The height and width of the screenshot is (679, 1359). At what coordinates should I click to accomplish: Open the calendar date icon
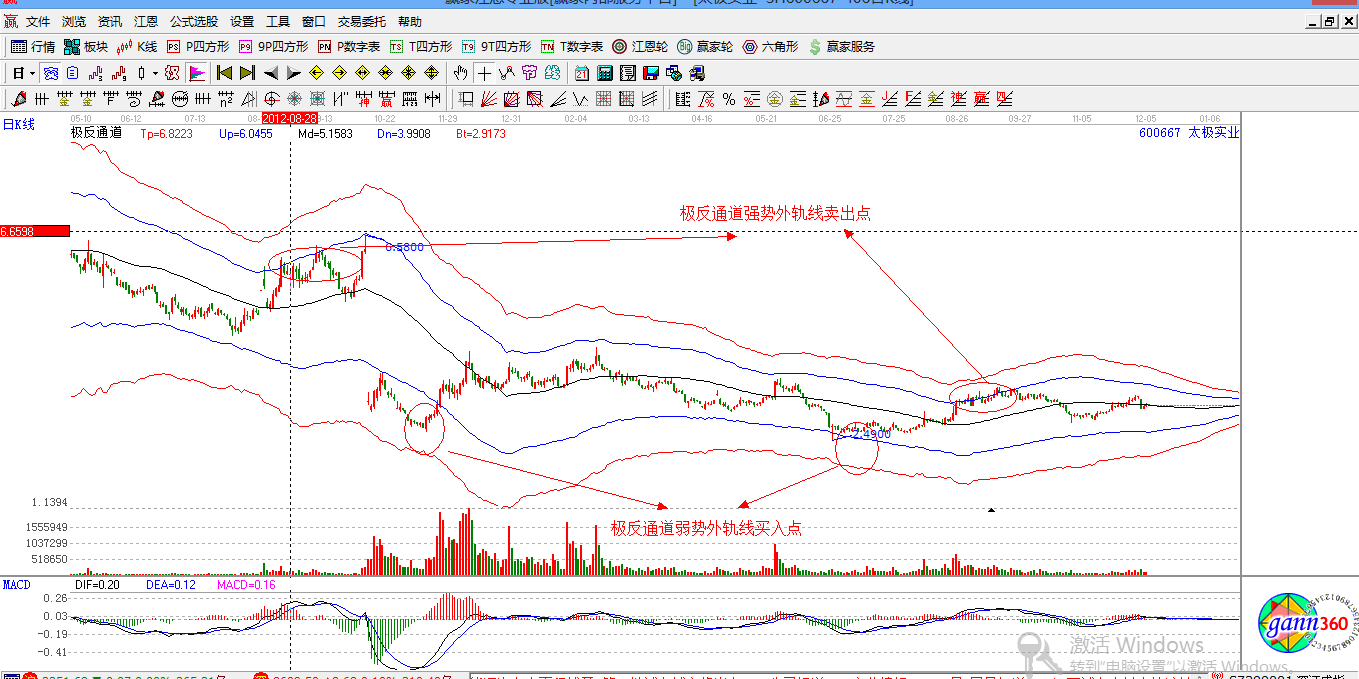coord(582,73)
